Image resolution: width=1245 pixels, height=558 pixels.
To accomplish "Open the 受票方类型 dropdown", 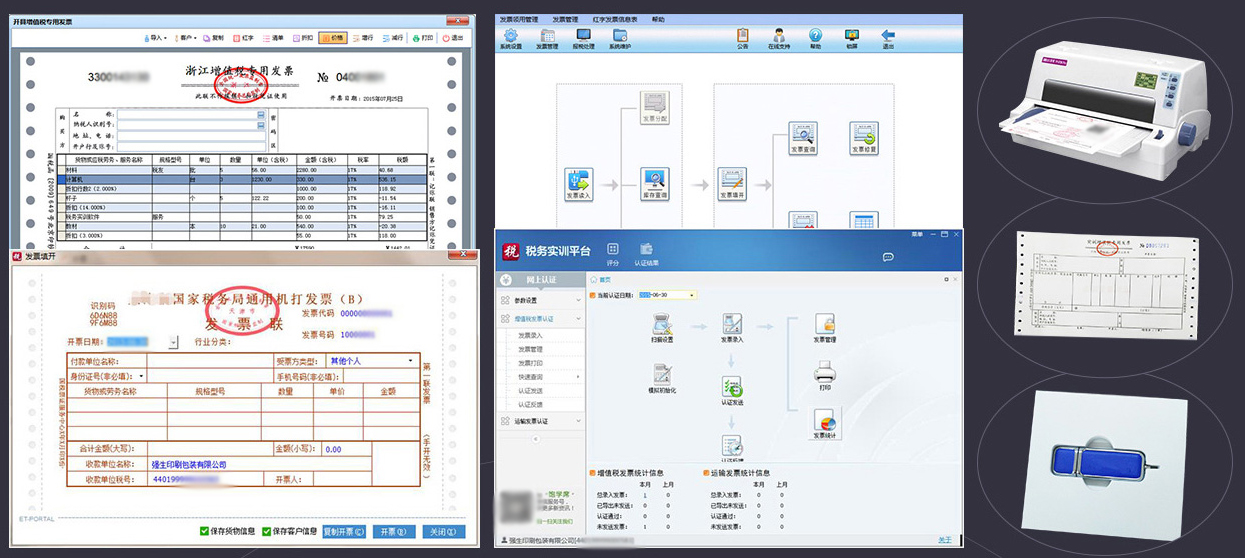I will (410, 360).
